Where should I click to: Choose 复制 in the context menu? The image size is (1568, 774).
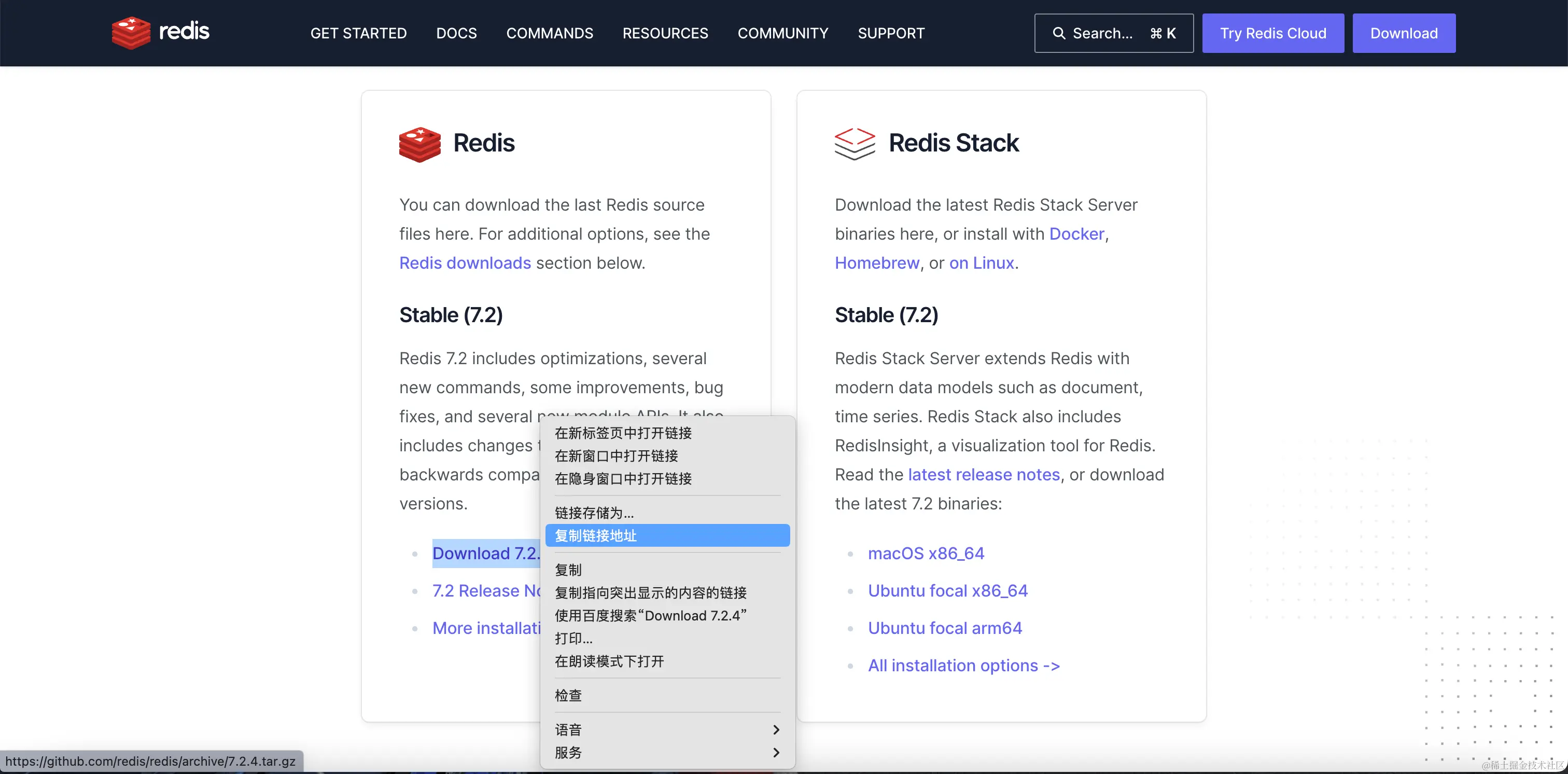[x=667, y=570]
